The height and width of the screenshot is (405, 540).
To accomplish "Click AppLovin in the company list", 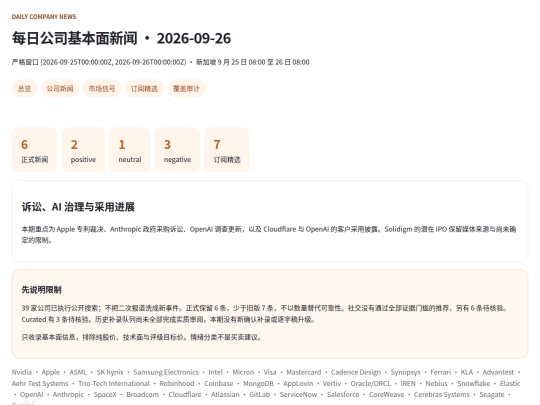I will (298, 384).
